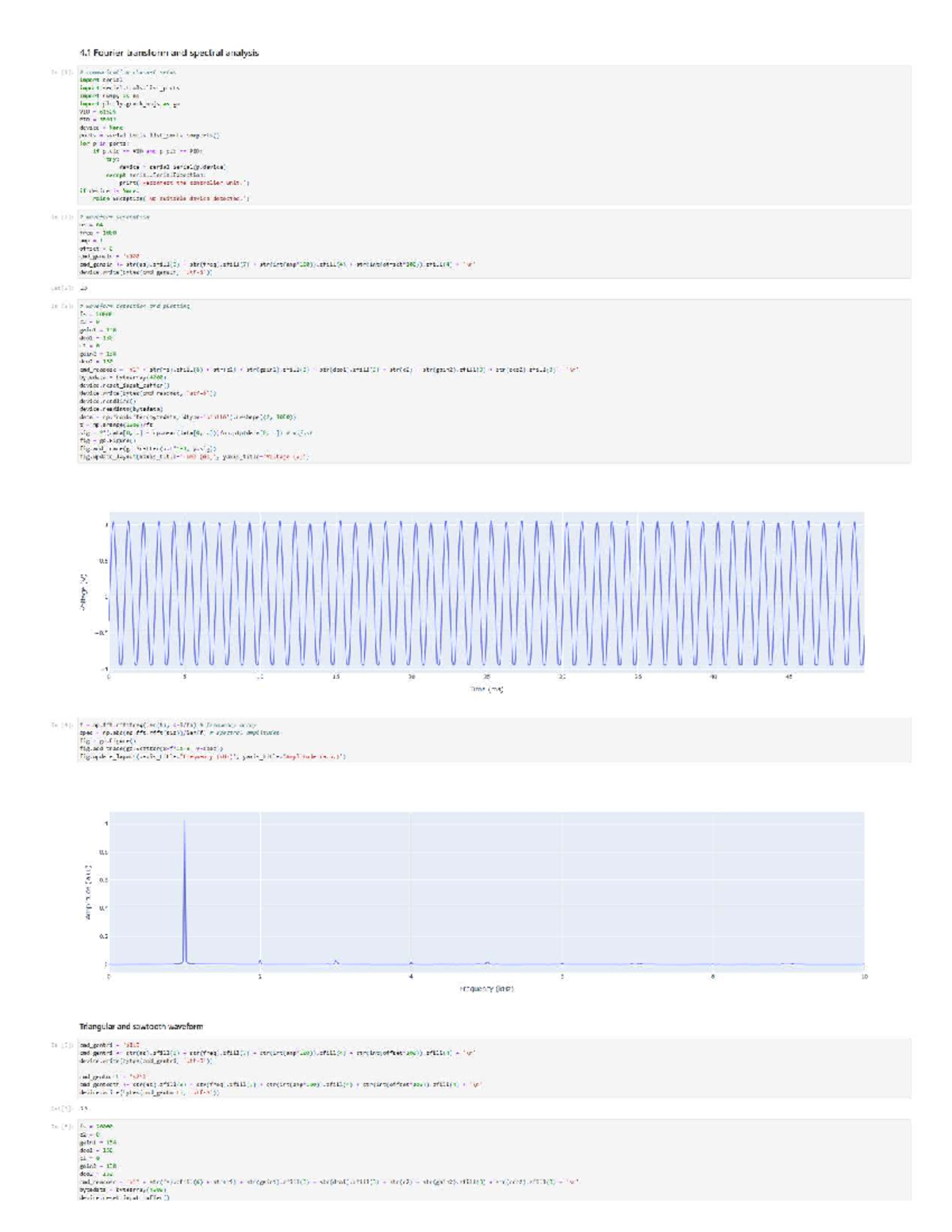Click the 'import serial' code line

click(x=102, y=79)
